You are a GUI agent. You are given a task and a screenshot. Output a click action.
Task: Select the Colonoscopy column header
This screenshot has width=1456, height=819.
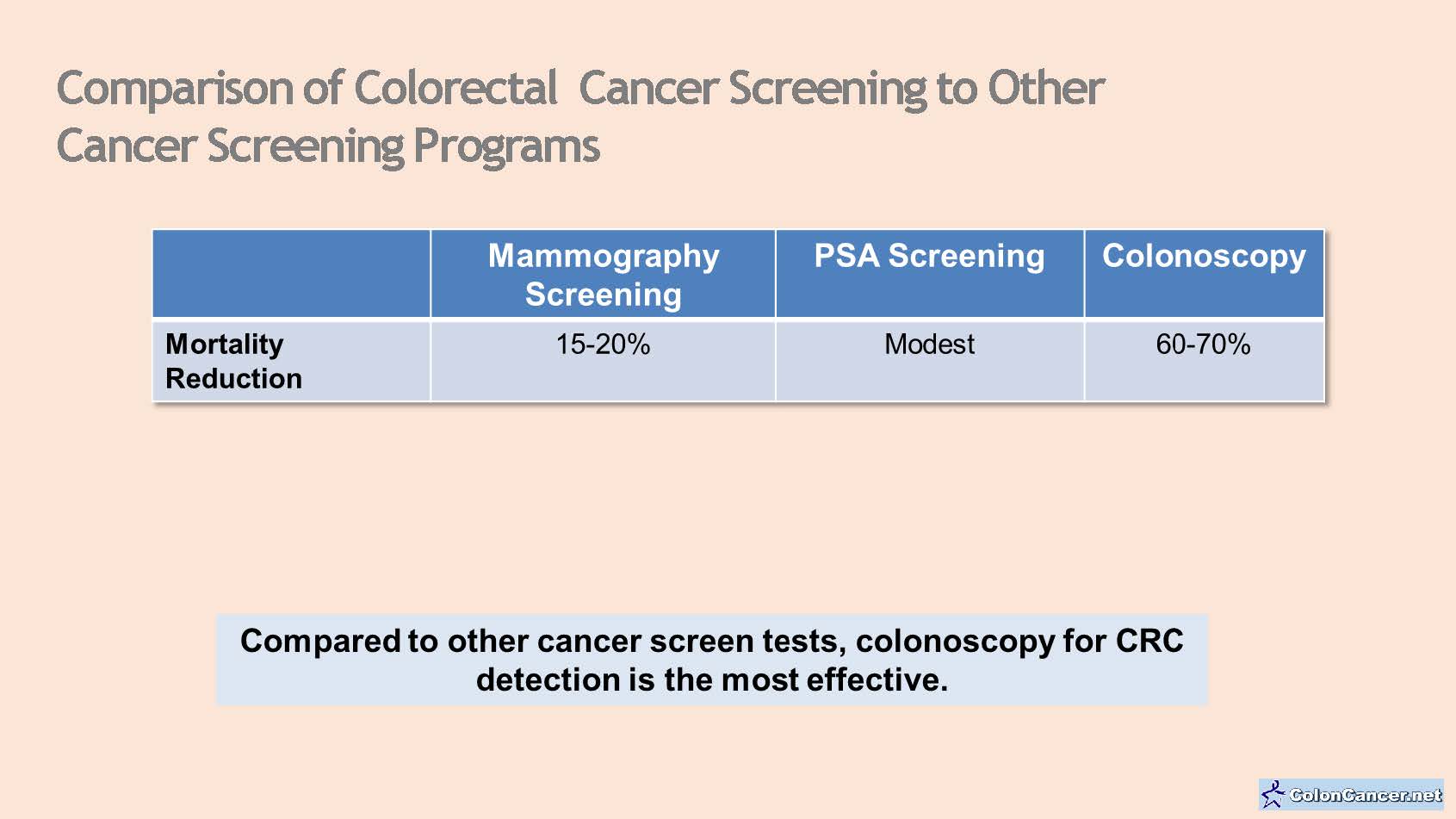coord(1204,256)
